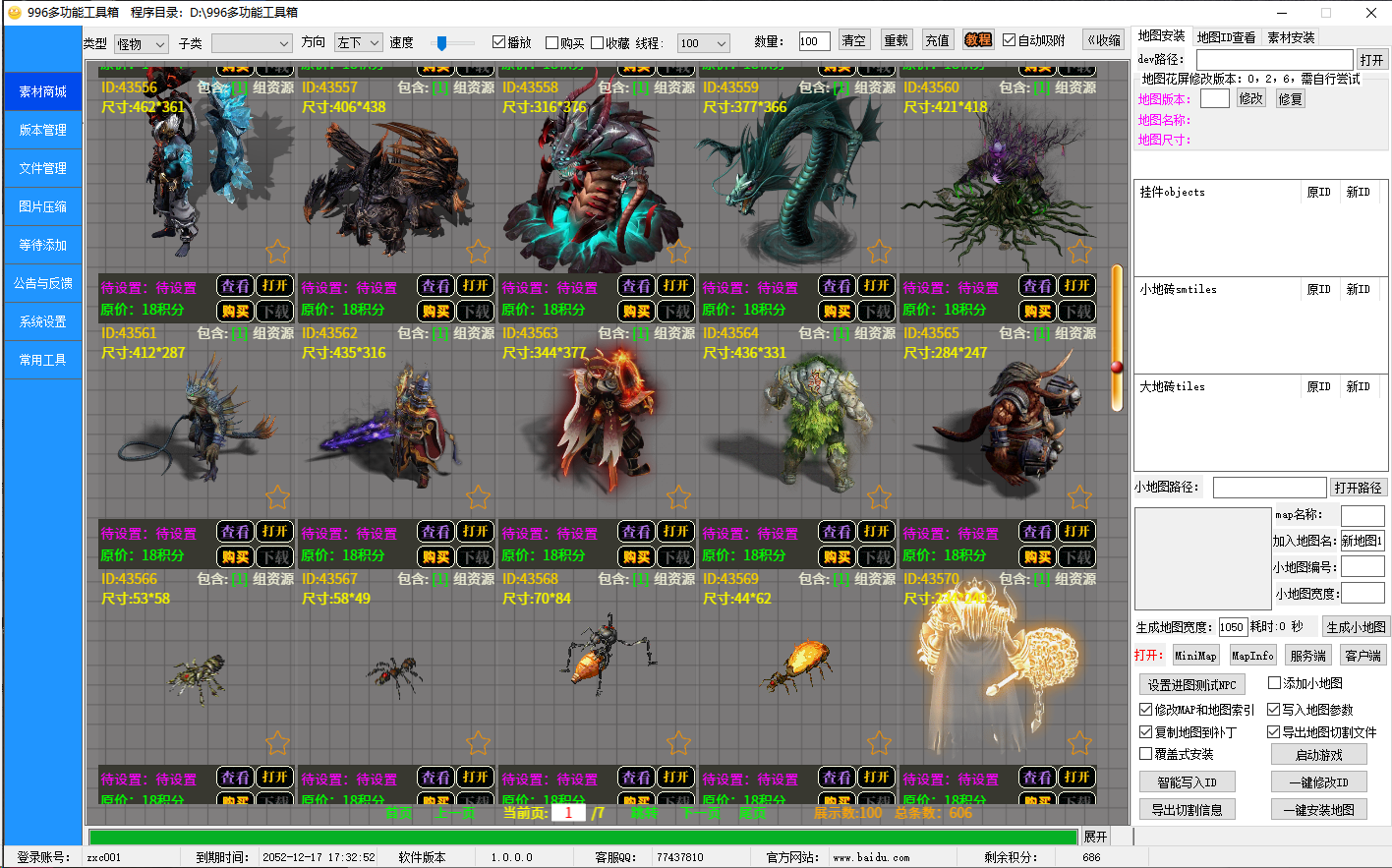The height and width of the screenshot is (868, 1392).
Task: Click the star icon on asset ID:43558
Action: pos(679,252)
